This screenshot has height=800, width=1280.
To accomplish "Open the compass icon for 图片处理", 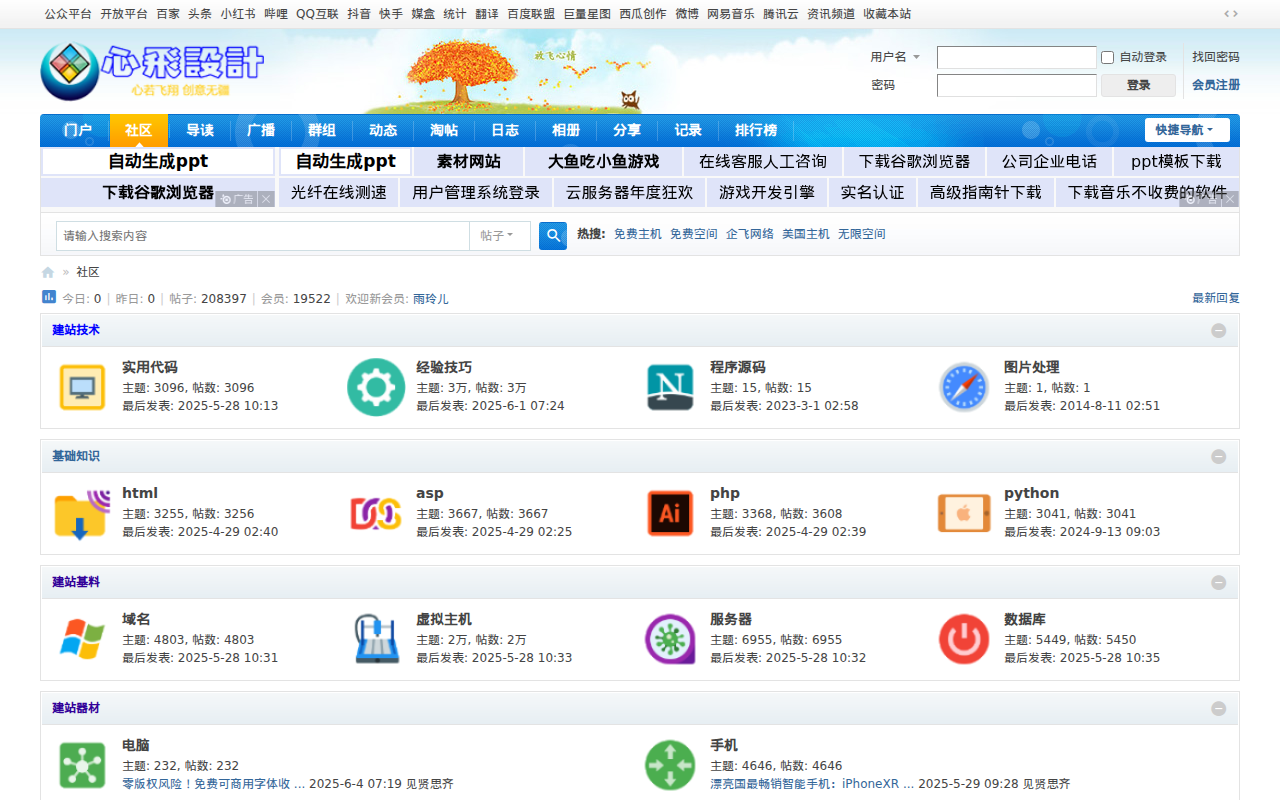I will click(963, 387).
